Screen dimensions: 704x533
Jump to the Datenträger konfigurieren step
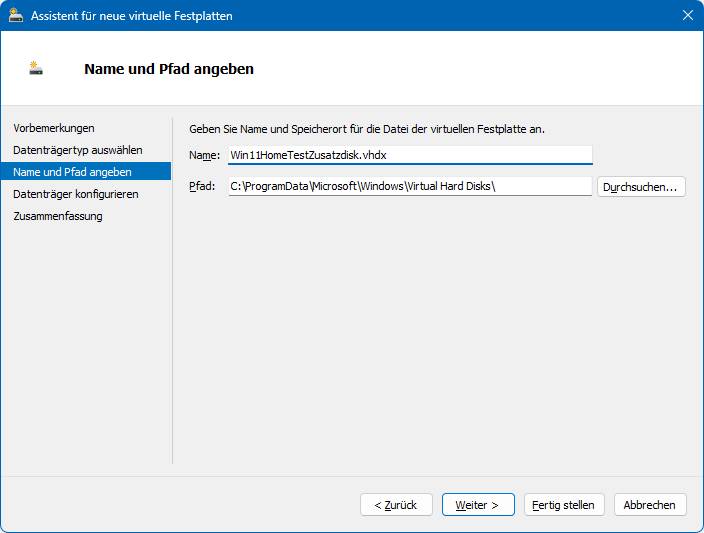pyautogui.click(x=76, y=194)
